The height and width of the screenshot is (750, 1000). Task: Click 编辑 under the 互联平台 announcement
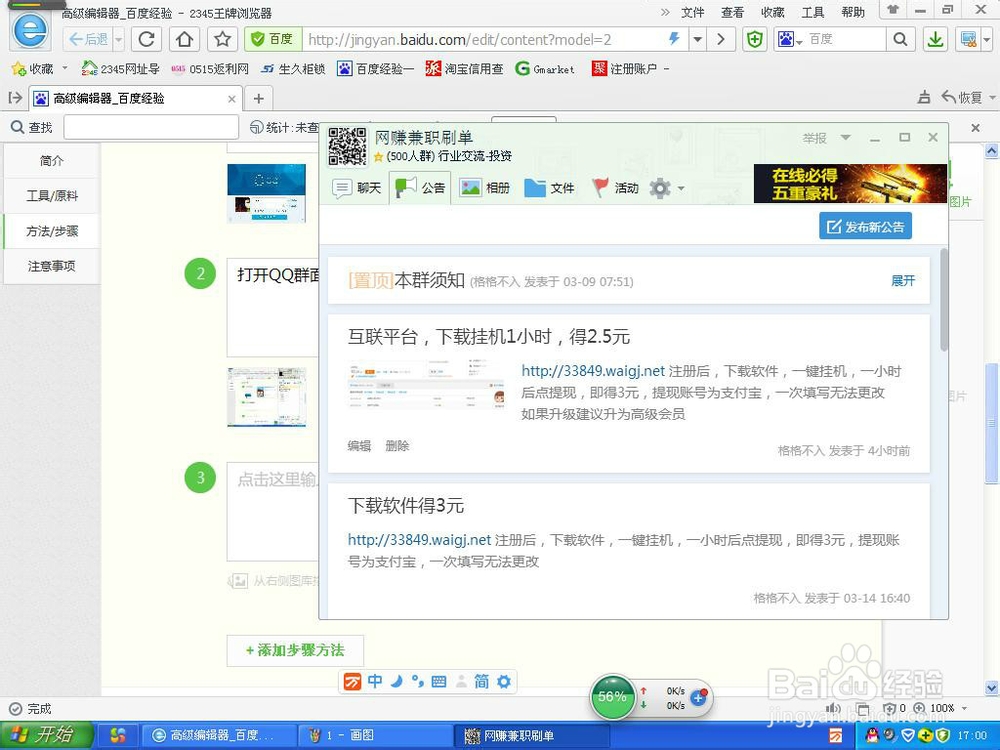click(x=359, y=446)
